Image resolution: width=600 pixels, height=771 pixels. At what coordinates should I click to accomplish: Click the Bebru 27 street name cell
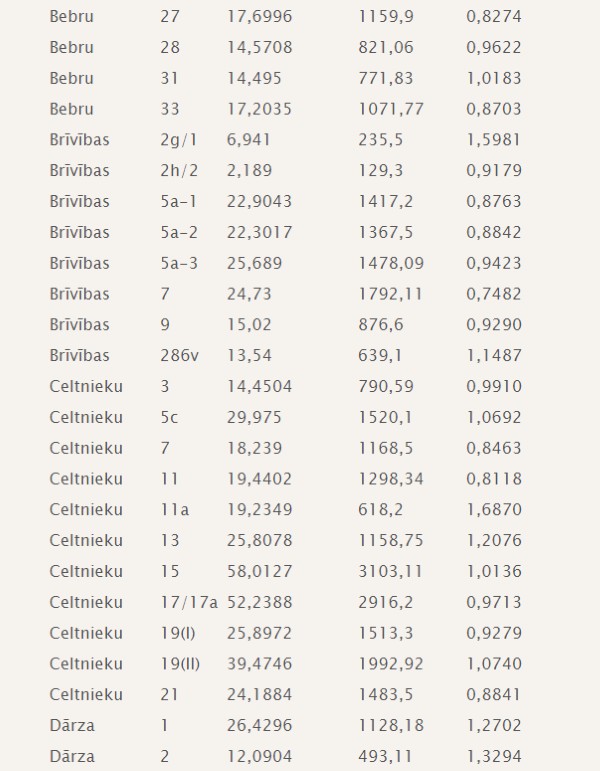(71, 17)
